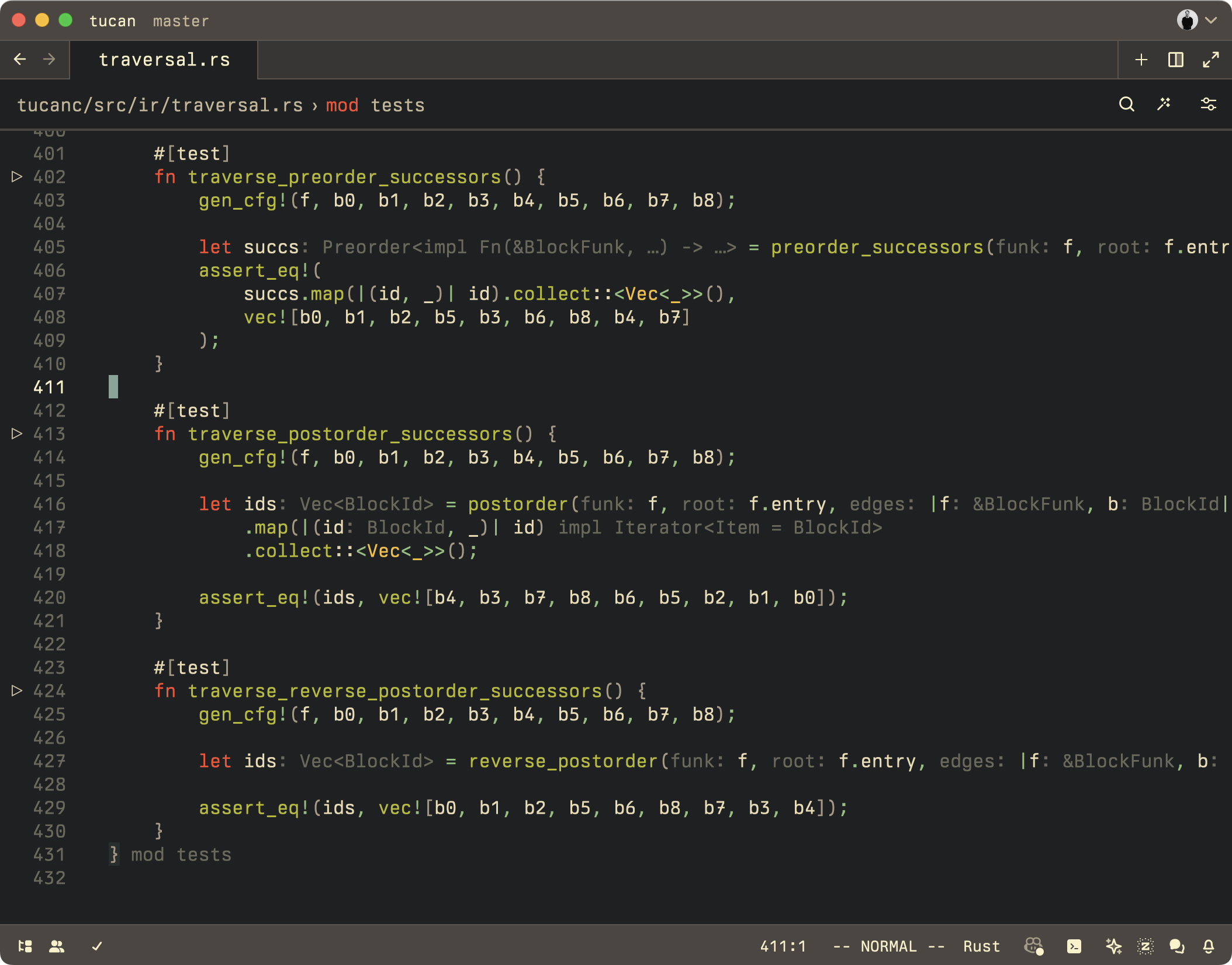Open inline assist magic wand icon
The width and height of the screenshot is (1232, 965).
[1164, 105]
